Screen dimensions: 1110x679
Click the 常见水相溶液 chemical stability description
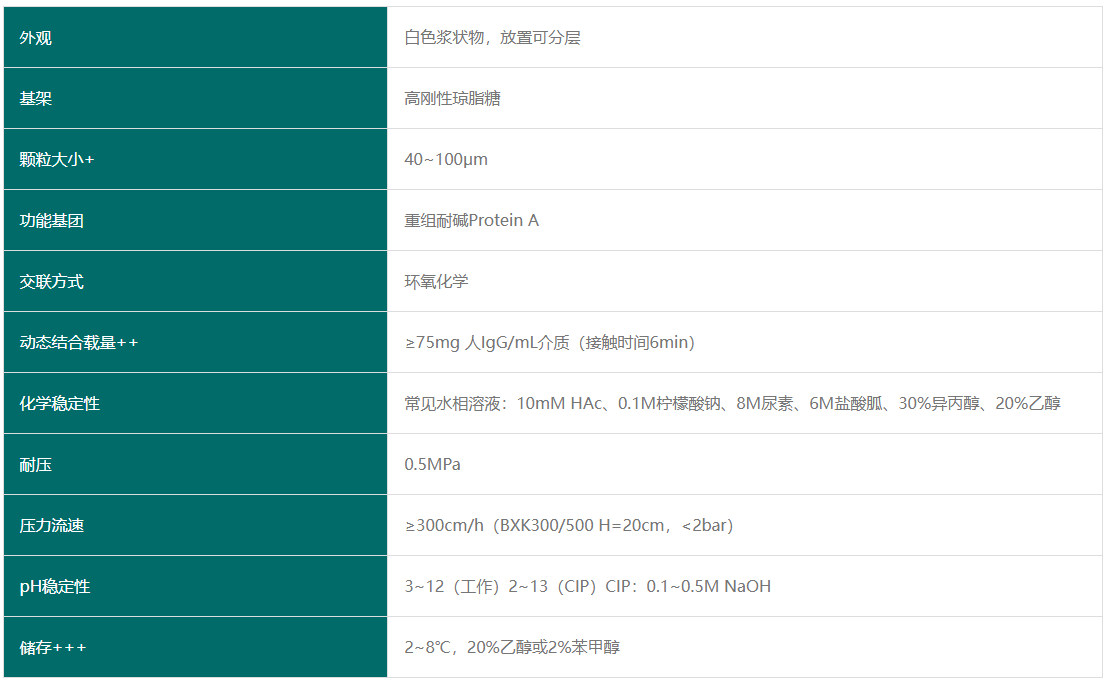pyautogui.click(x=732, y=404)
